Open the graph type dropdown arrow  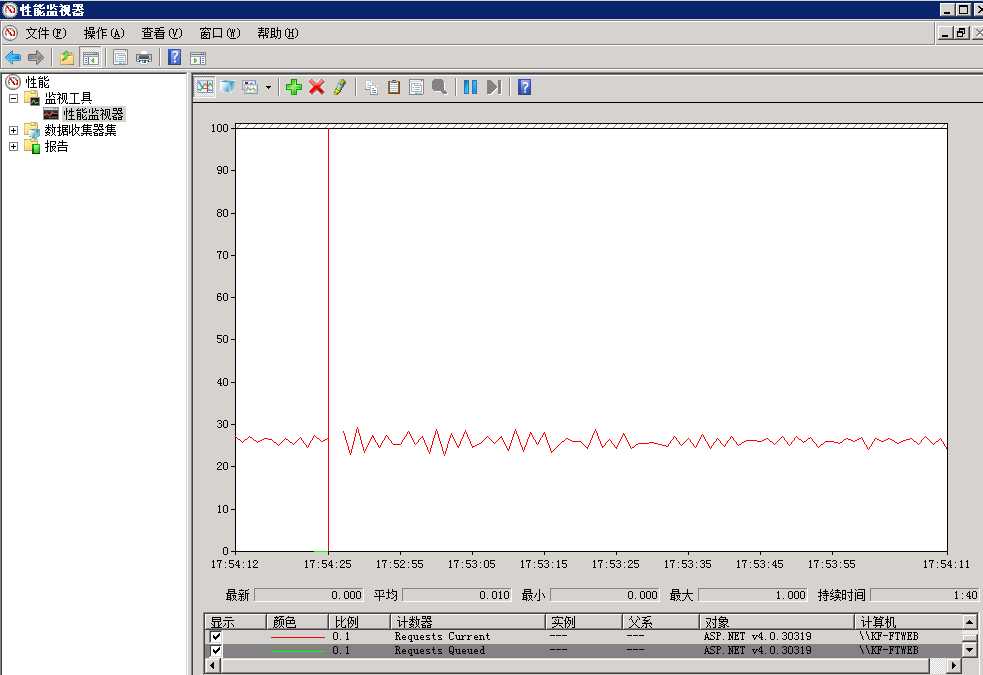(x=268, y=88)
